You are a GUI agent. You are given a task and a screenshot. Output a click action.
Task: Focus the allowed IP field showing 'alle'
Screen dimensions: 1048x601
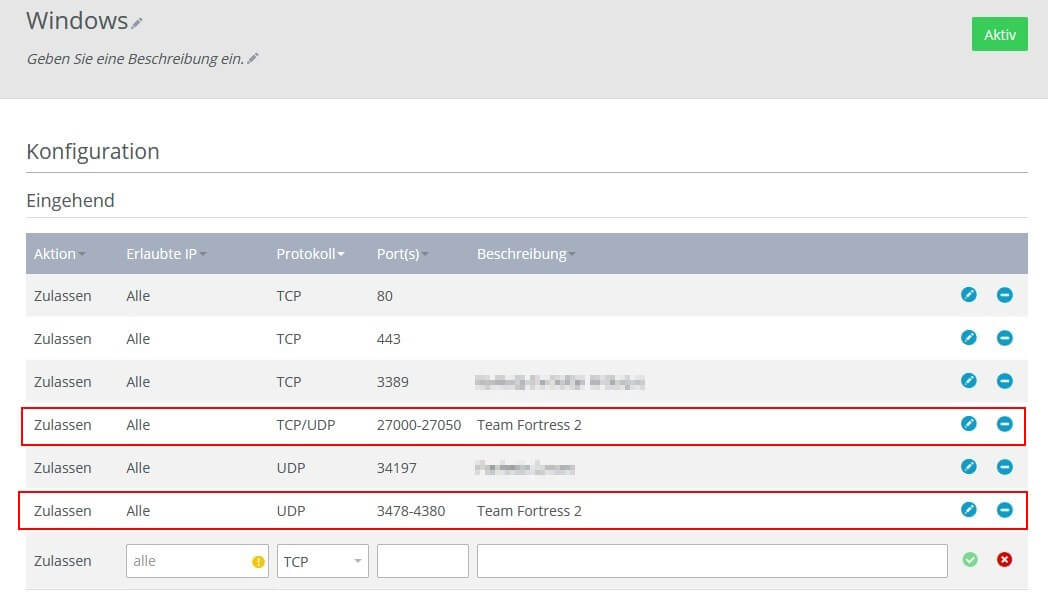point(197,561)
